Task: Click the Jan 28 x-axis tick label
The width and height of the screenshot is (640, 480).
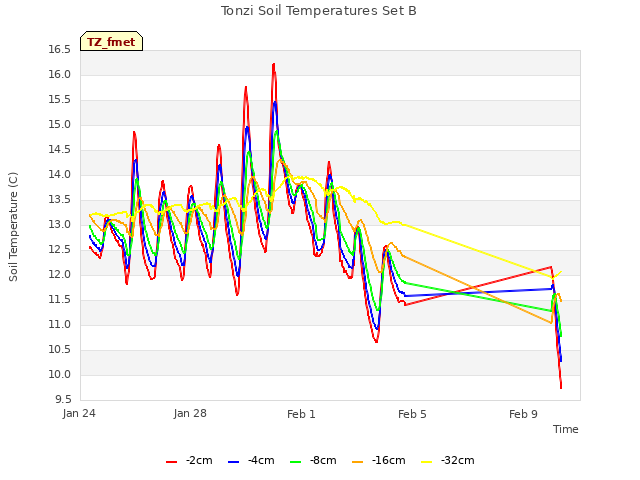Action: pos(190,413)
